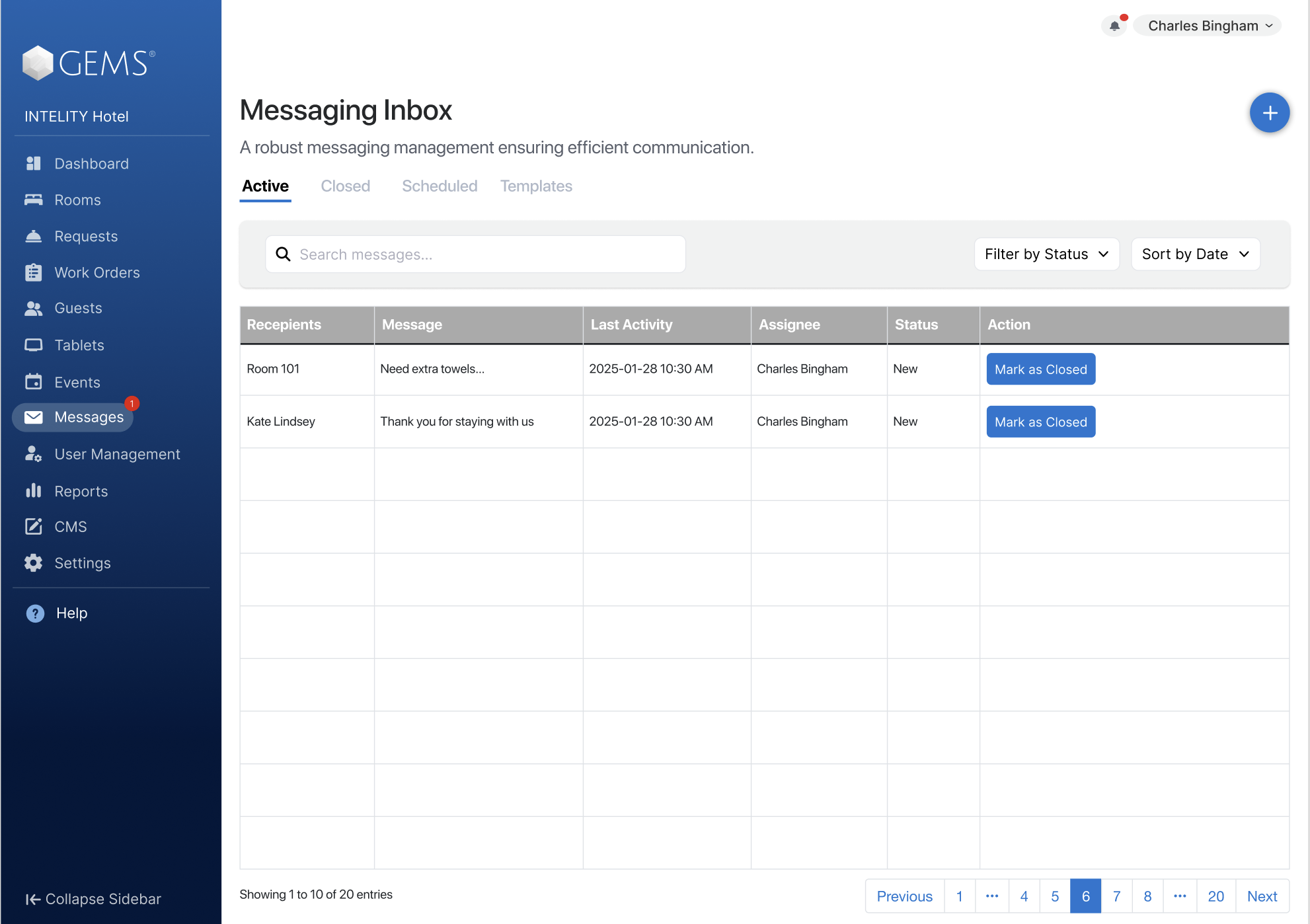Switch to the Templates tab
Viewport: 1310px width, 924px height.
(536, 186)
